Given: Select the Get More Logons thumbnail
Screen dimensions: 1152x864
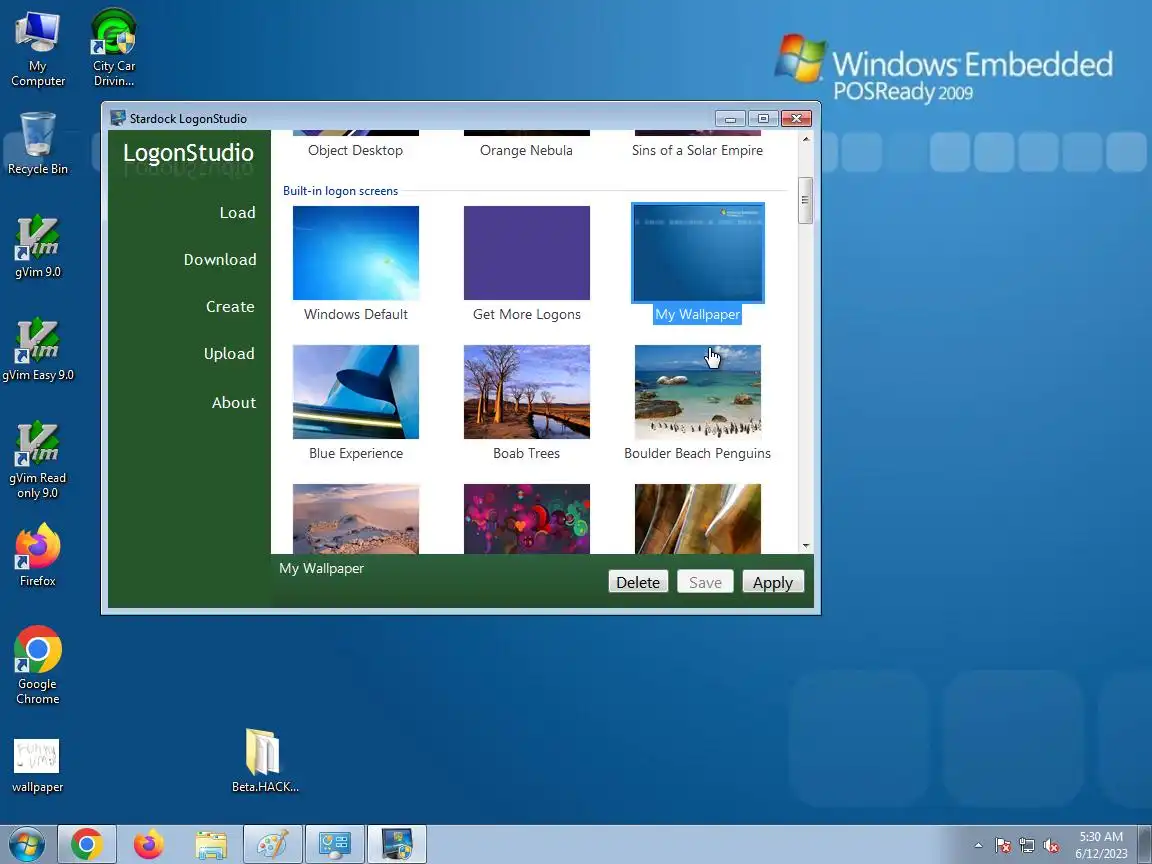Looking at the screenshot, I should click(527, 253).
